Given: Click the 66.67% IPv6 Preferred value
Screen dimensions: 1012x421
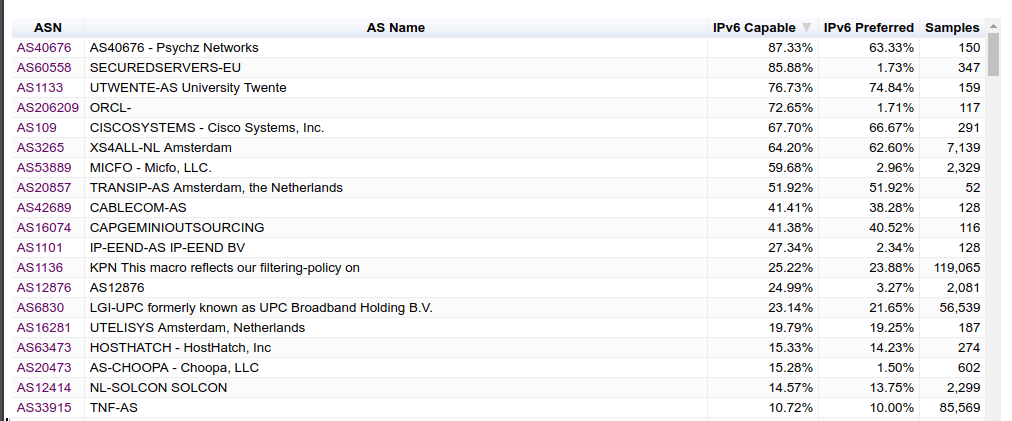Looking at the screenshot, I should click(891, 128).
